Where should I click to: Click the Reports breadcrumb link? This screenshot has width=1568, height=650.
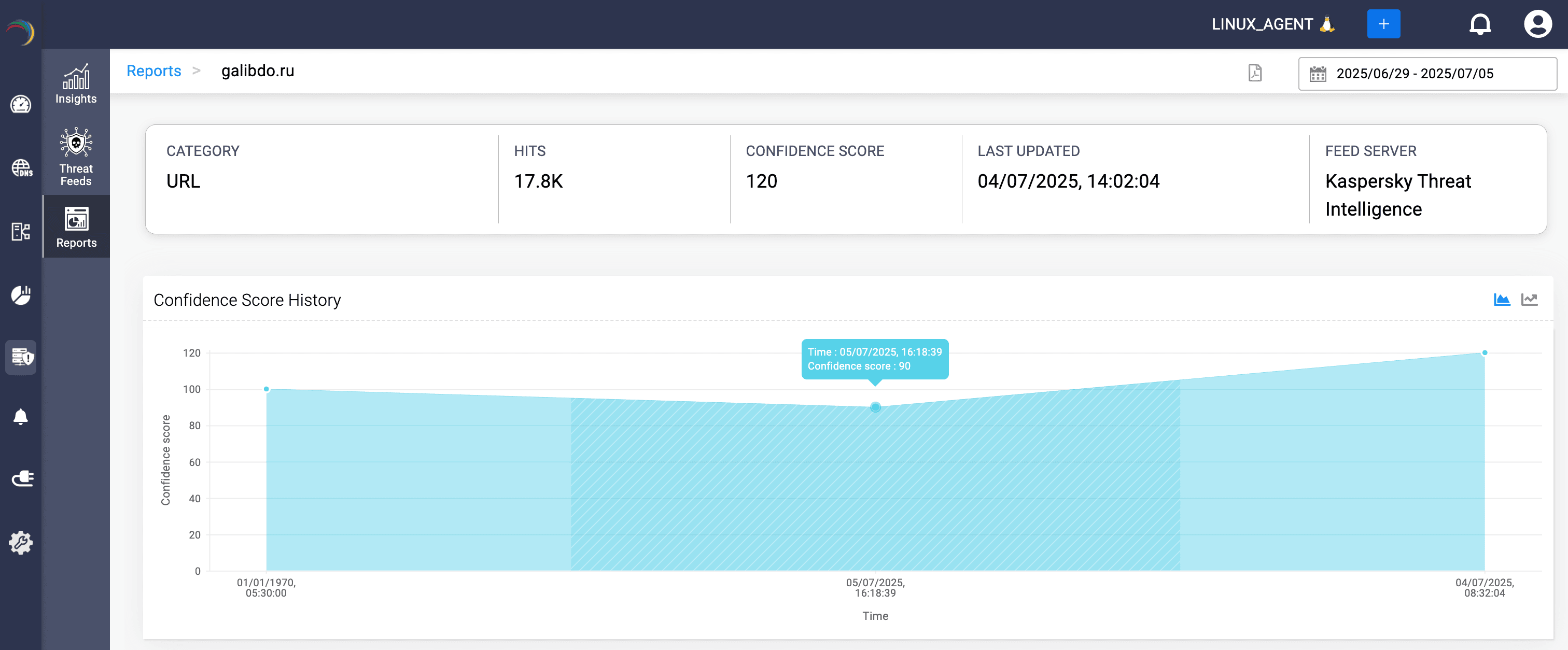tap(153, 70)
